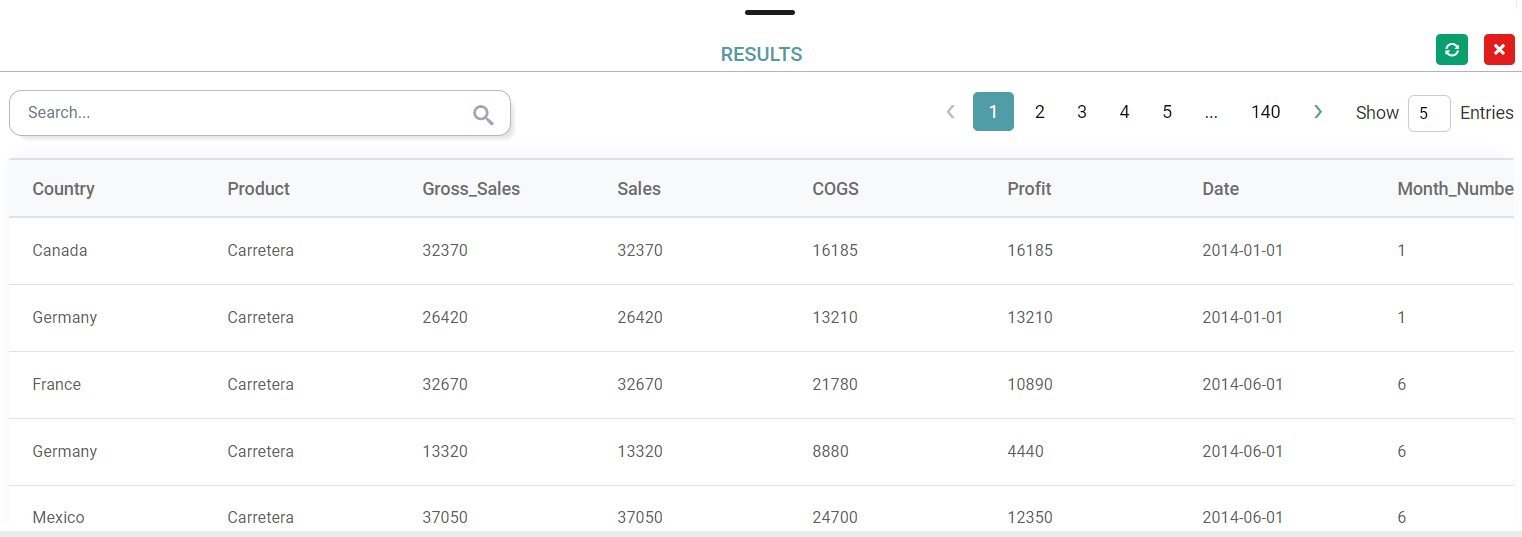
Task: Sort by Profit column header
Action: point(1029,189)
